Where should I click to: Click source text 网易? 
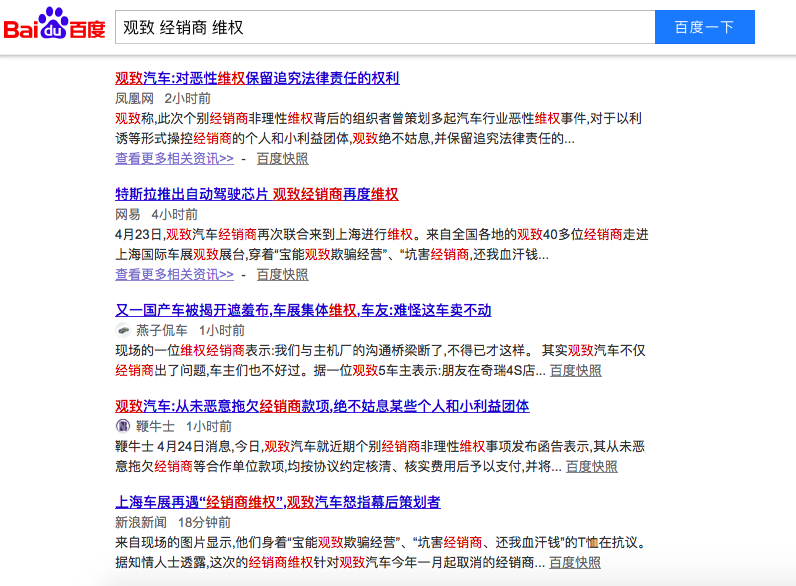click(x=128, y=214)
